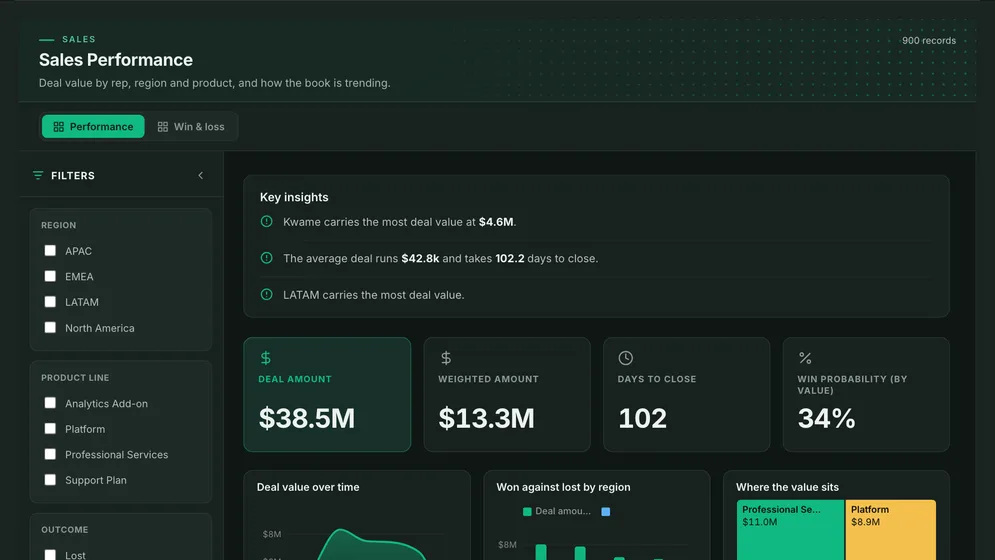Screen dimensions: 995x560
Task: Click the info icon beside average deal insight
Action: point(267,258)
